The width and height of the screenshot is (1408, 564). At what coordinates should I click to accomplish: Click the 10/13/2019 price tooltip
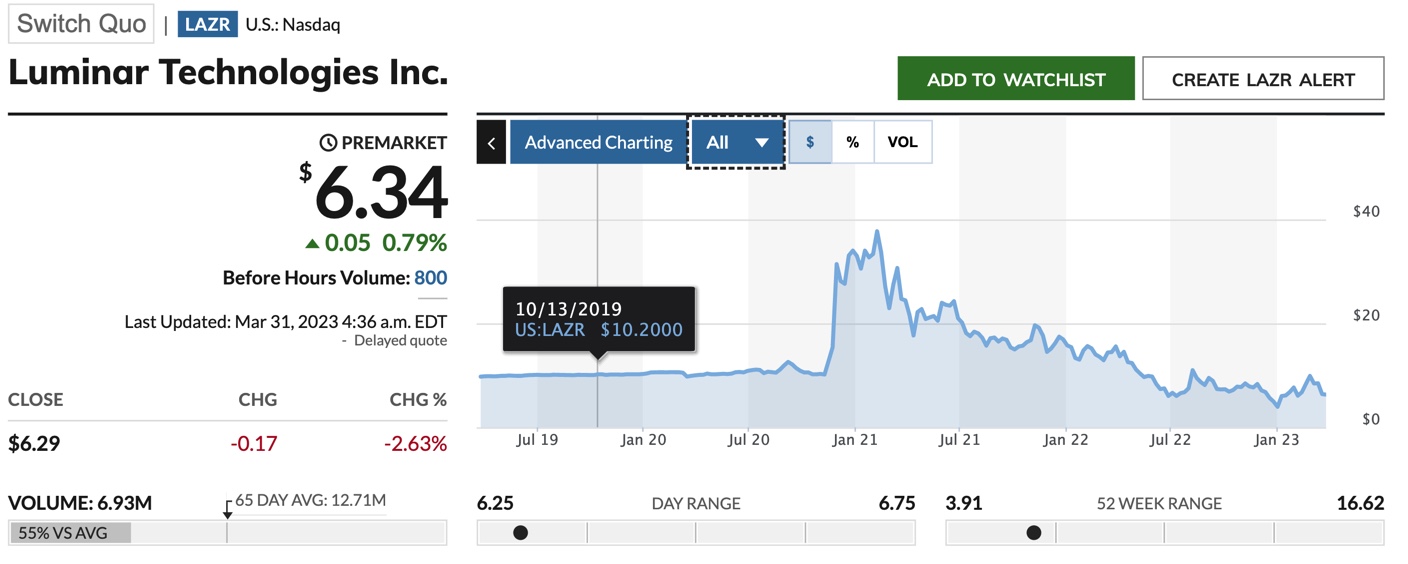click(598, 319)
